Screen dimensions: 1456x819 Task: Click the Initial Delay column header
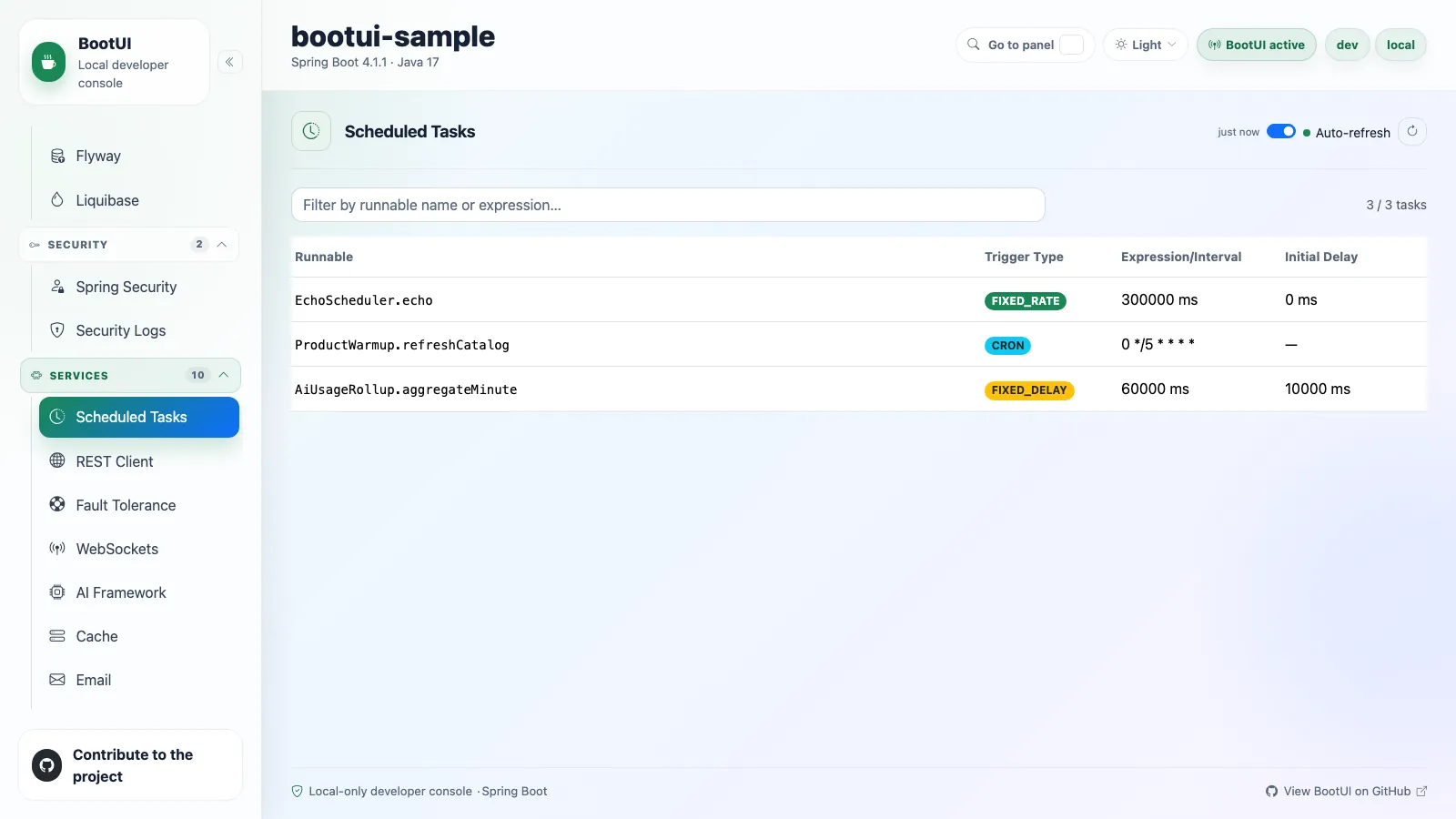click(1321, 257)
